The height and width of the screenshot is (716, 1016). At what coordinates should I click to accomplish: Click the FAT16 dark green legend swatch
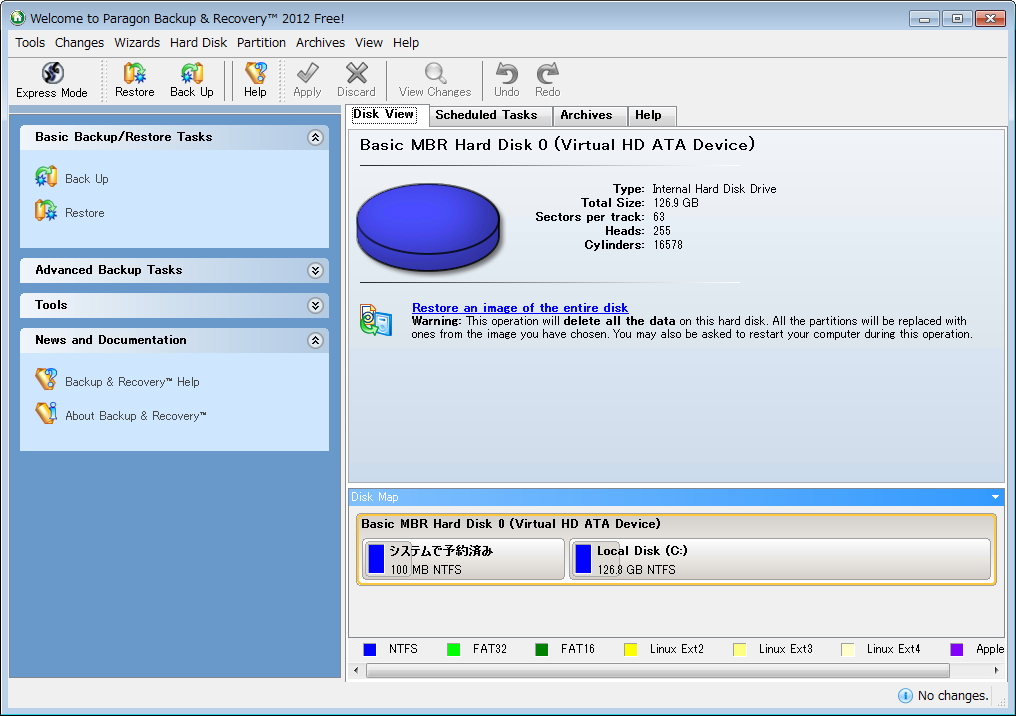pyautogui.click(x=542, y=649)
